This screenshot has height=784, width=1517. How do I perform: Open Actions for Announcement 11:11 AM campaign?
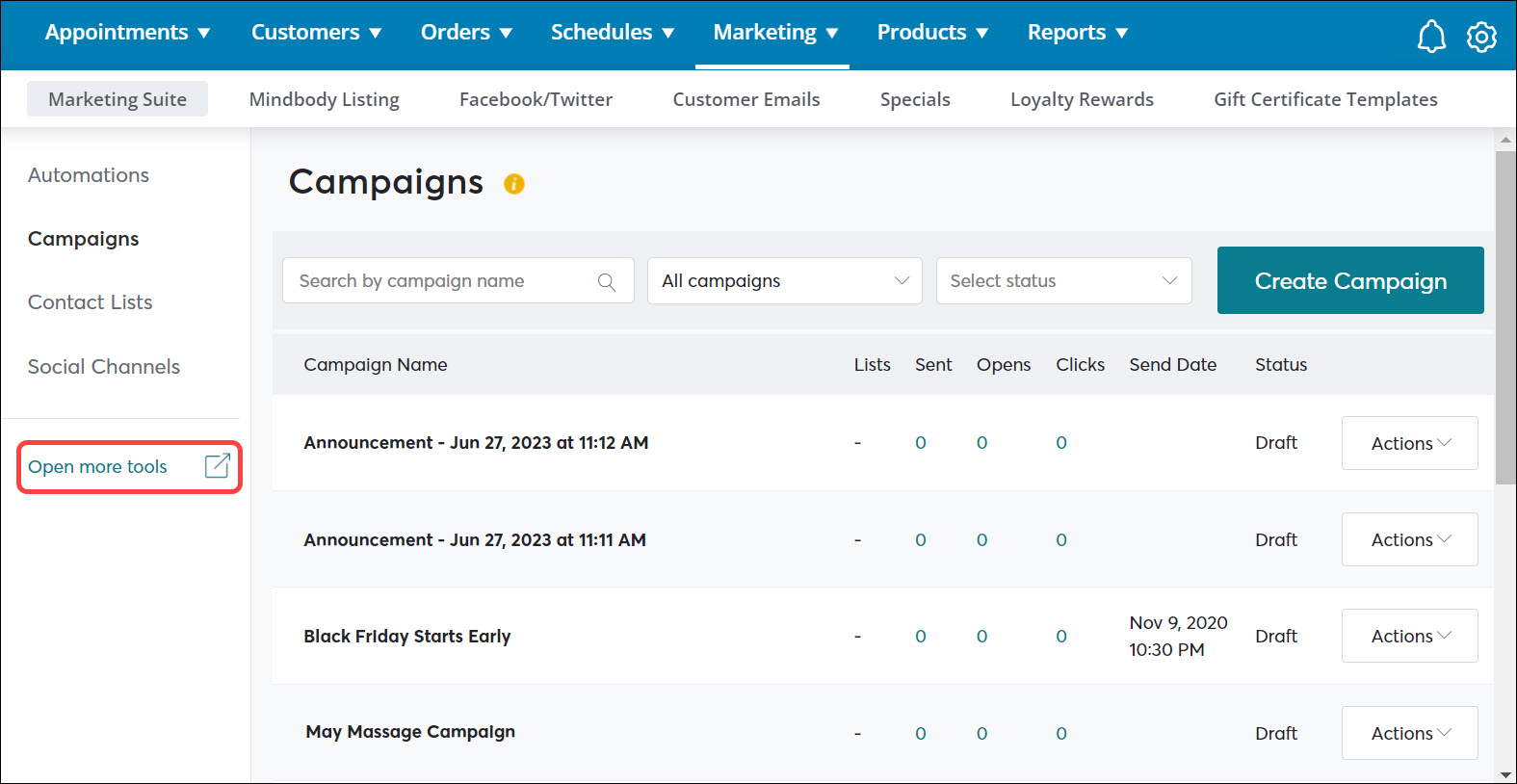(x=1410, y=539)
